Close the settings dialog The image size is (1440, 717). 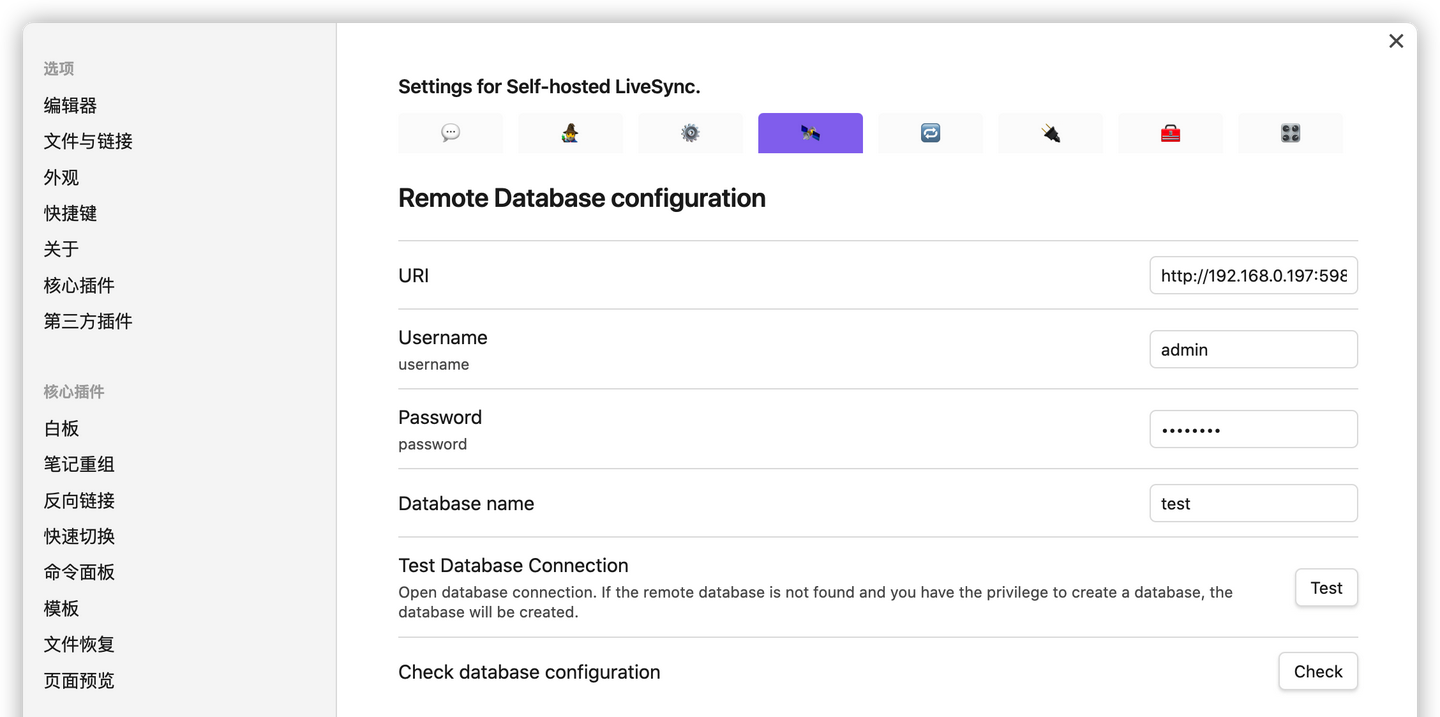tap(1396, 41)
